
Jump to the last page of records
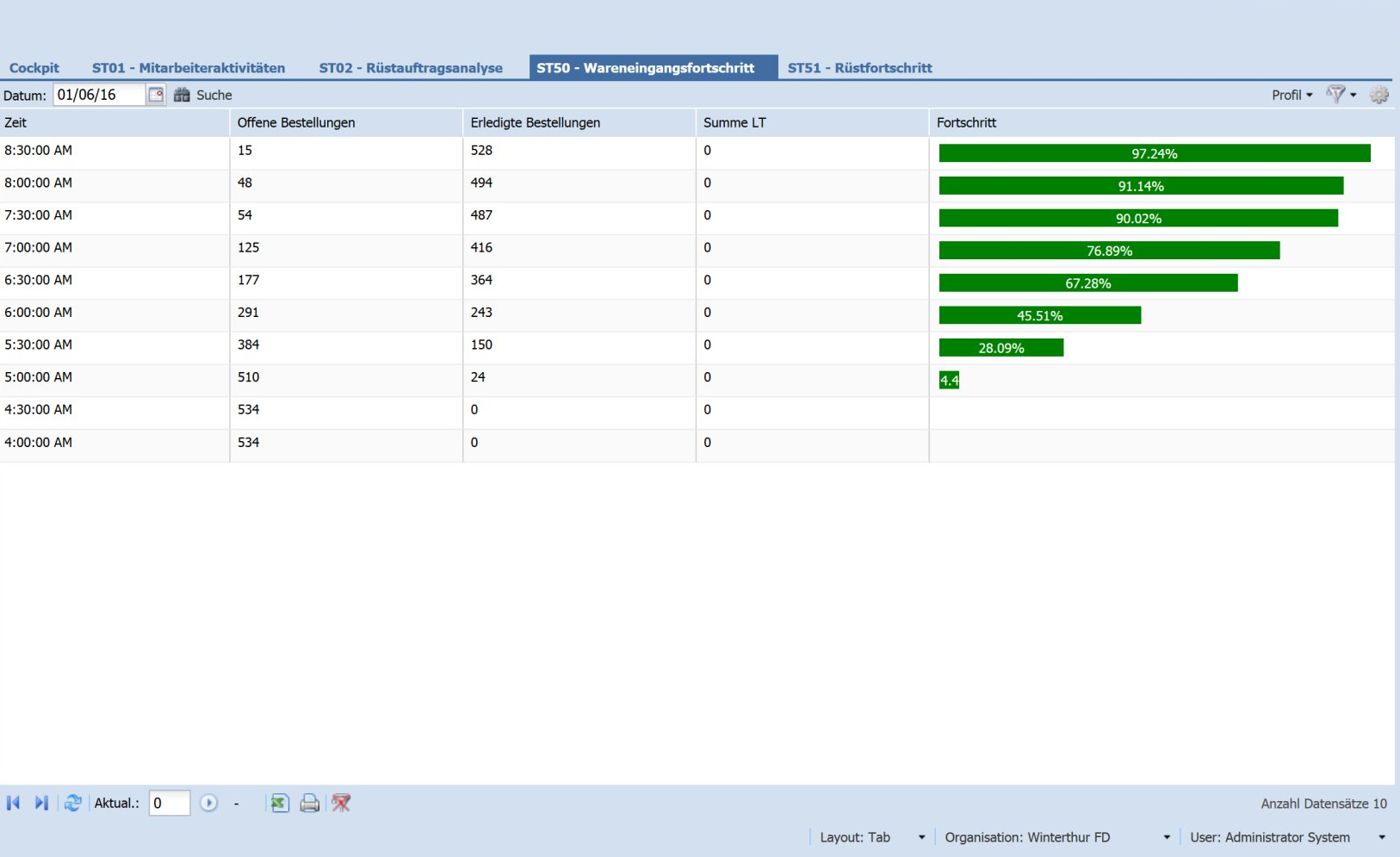40,803
